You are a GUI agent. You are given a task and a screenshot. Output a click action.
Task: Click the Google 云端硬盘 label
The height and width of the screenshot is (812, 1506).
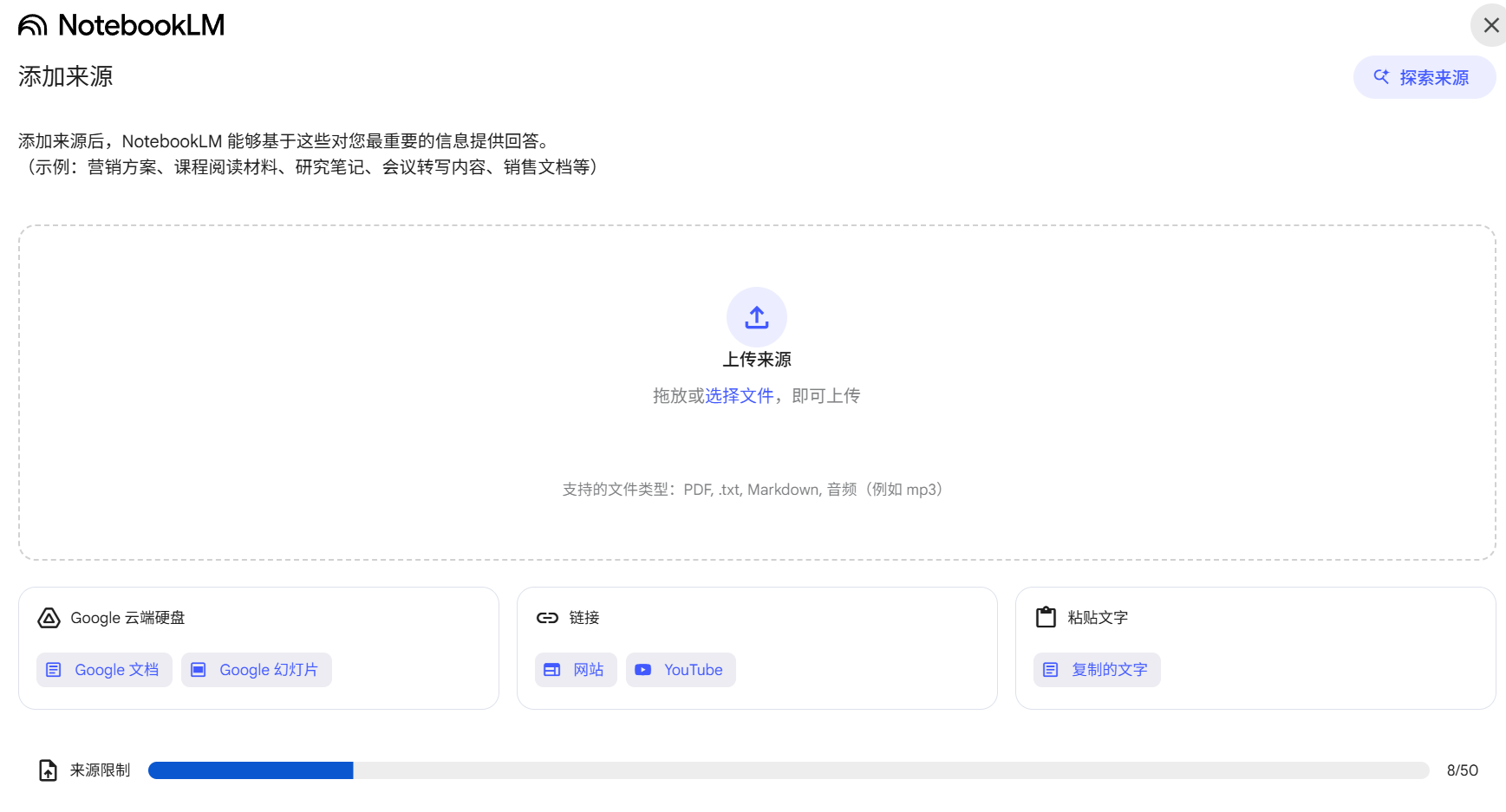pyautogui.click(x=128, y=618)
